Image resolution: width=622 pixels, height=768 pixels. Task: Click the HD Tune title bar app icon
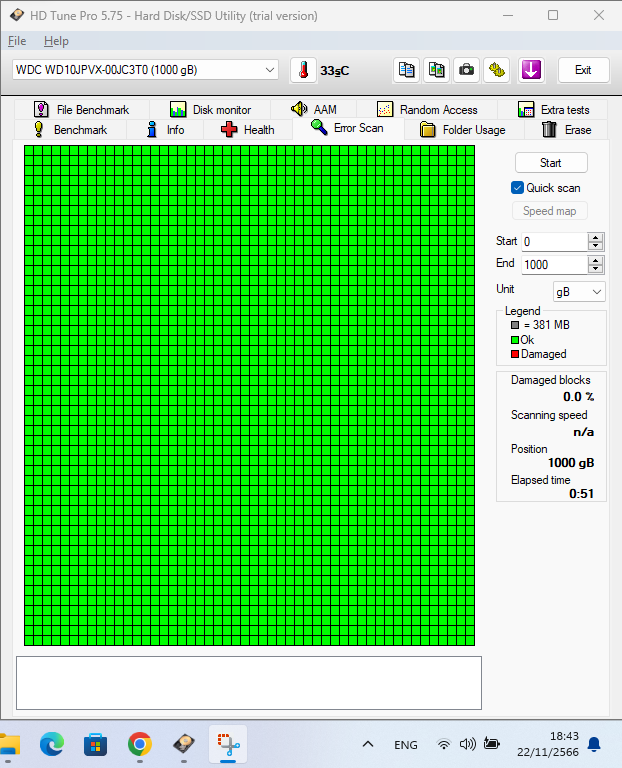coord(17,15)
